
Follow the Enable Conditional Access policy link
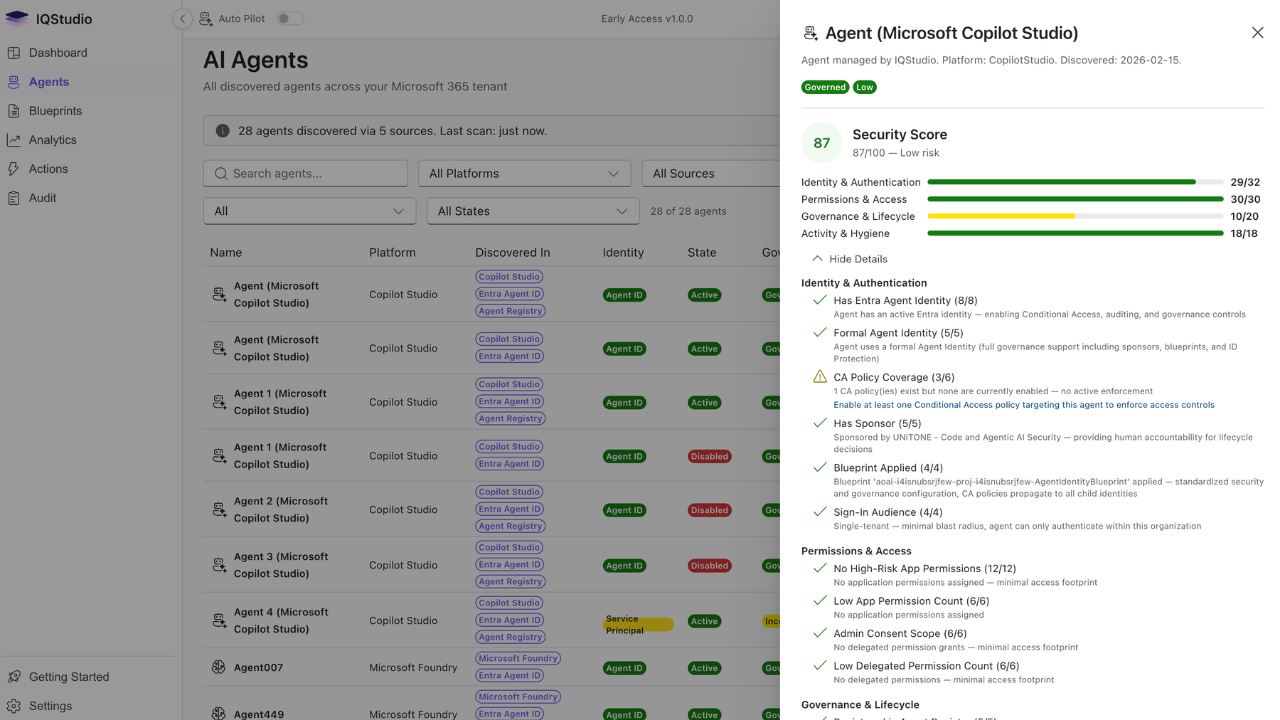[1024, 405]
